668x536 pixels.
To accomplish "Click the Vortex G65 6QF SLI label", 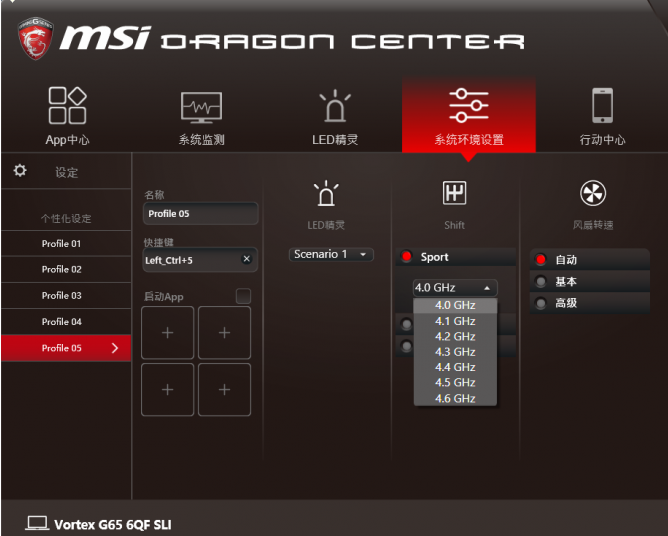I will 113,524.
